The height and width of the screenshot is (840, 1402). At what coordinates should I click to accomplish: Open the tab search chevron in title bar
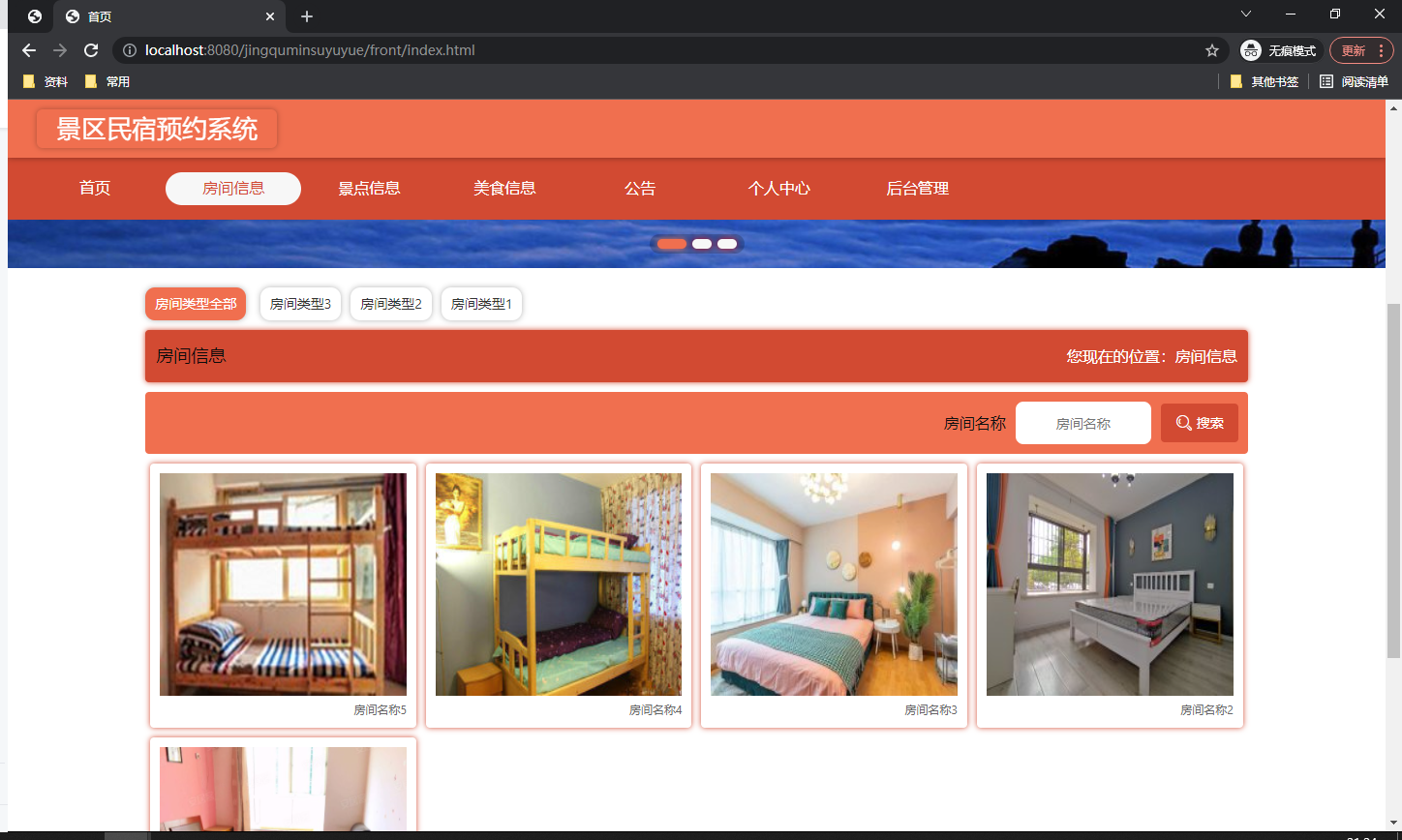click(1246, 14)
